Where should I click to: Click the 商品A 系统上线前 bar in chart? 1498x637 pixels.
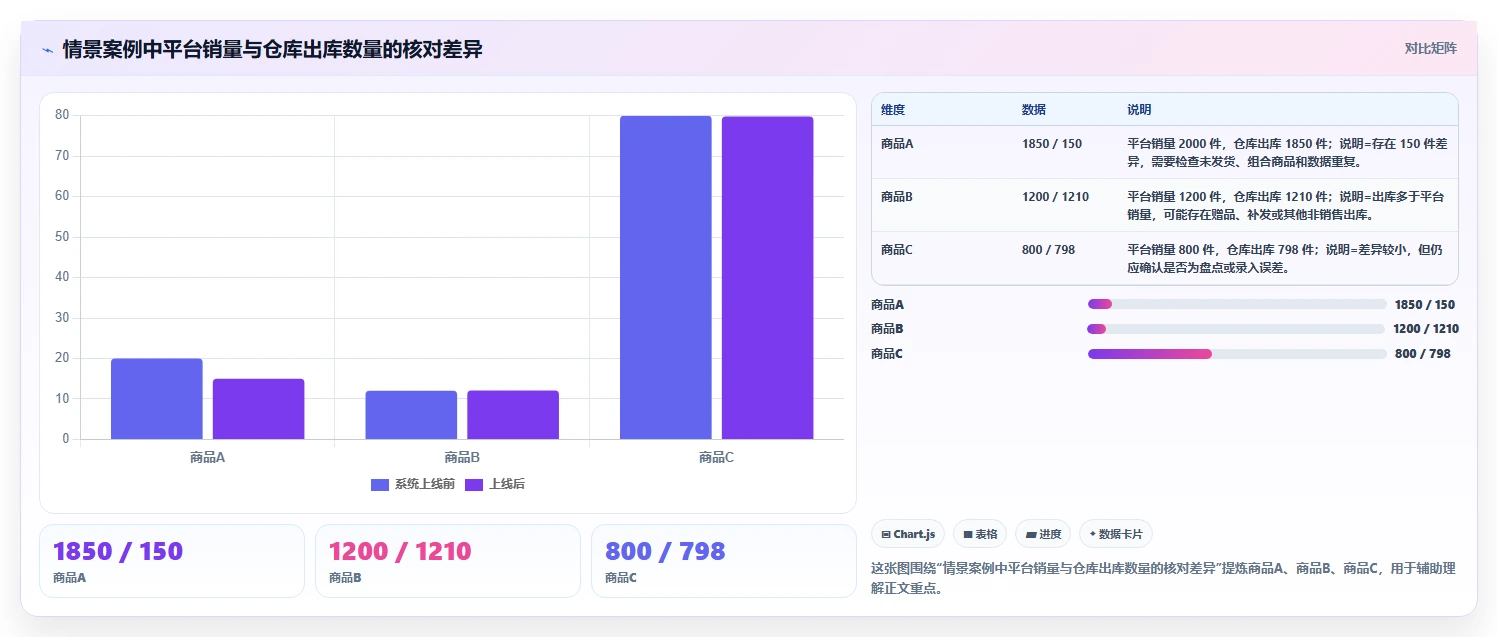(x=157, y=399)
